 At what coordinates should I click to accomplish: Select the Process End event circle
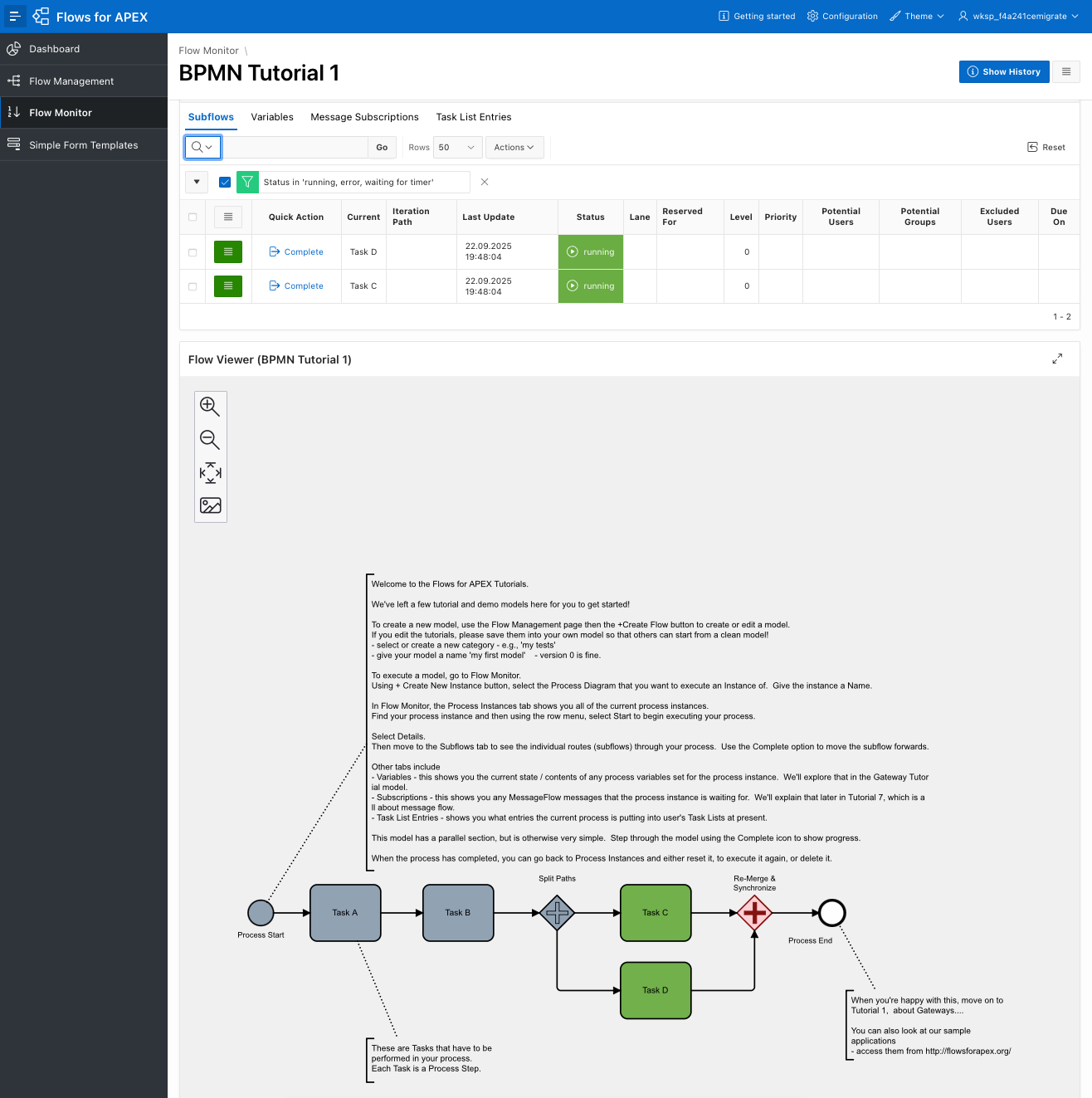pos(831,913)
